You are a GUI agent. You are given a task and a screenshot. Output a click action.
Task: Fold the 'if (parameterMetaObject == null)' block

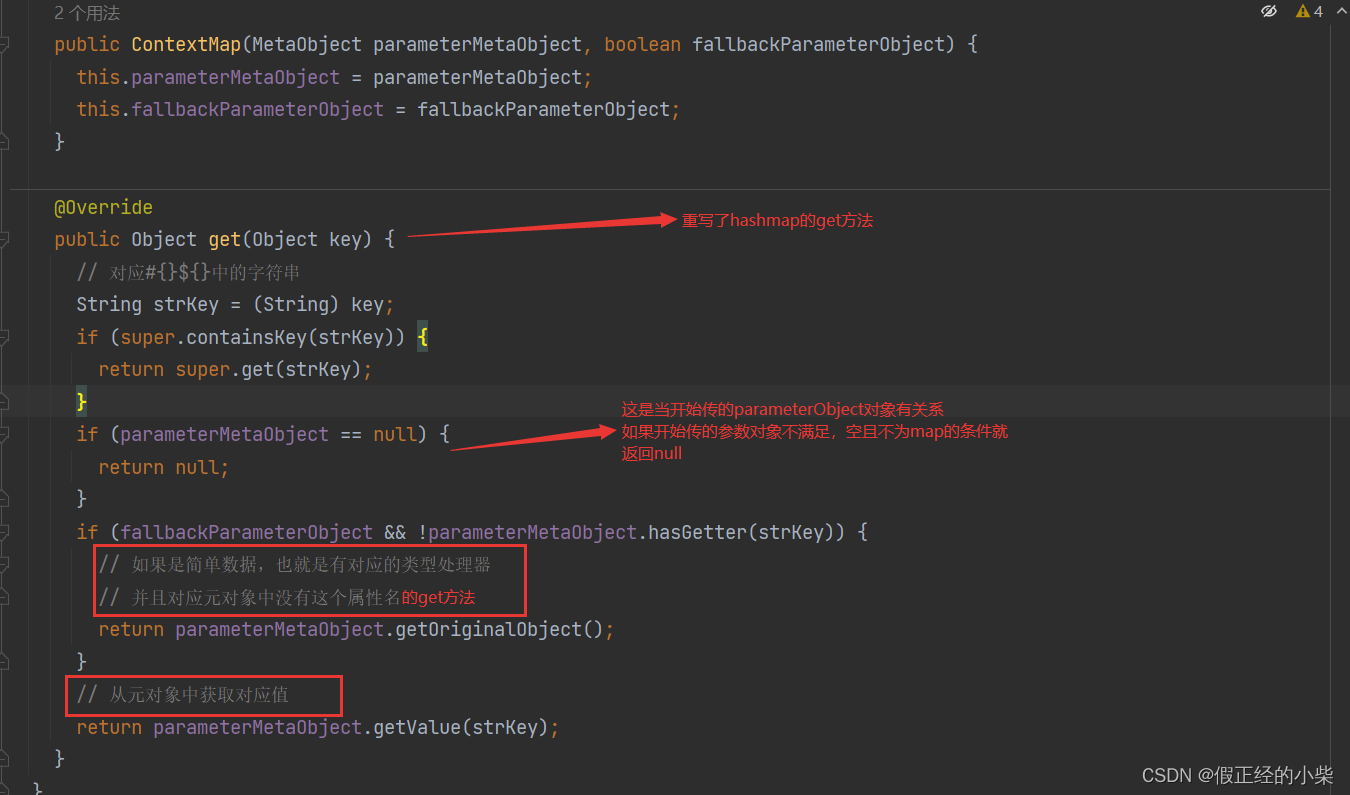5,435
